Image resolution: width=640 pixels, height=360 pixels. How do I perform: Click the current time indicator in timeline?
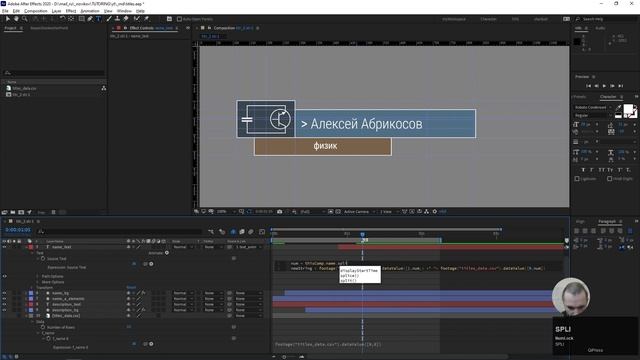click(x=362, y=234)
